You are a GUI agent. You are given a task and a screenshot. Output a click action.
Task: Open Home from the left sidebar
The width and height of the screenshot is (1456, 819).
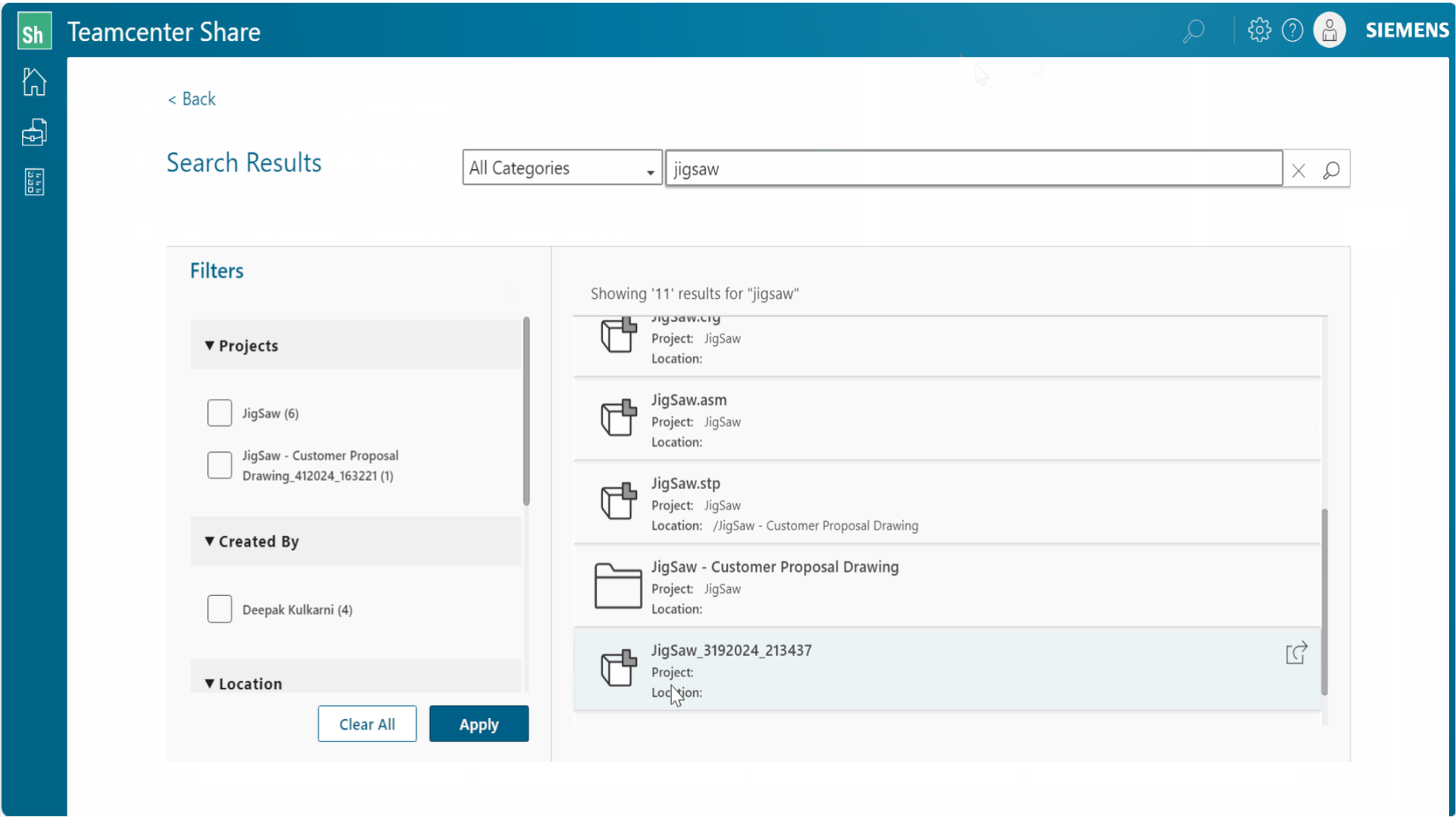click(x=33, y=81)
